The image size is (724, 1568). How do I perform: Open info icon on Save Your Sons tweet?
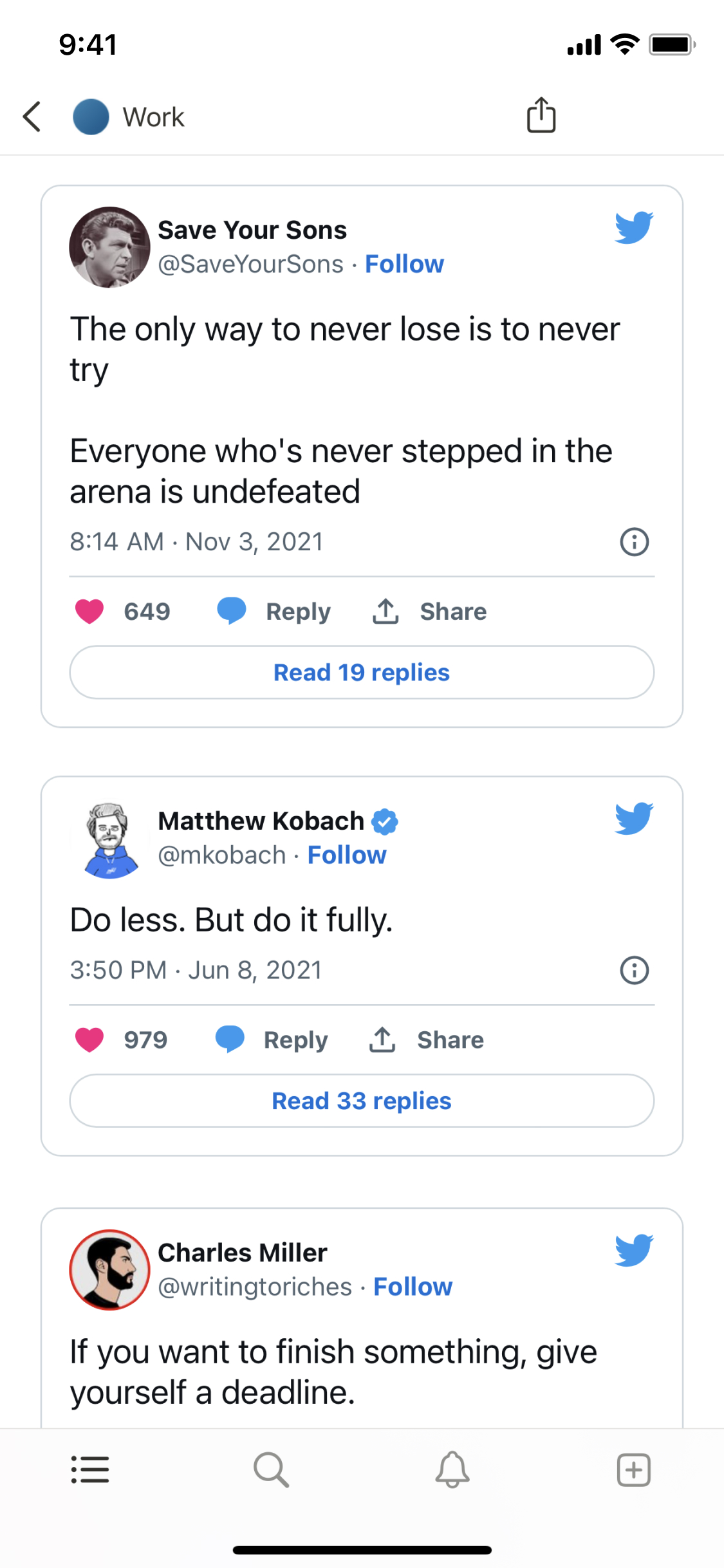click(634, 542)
